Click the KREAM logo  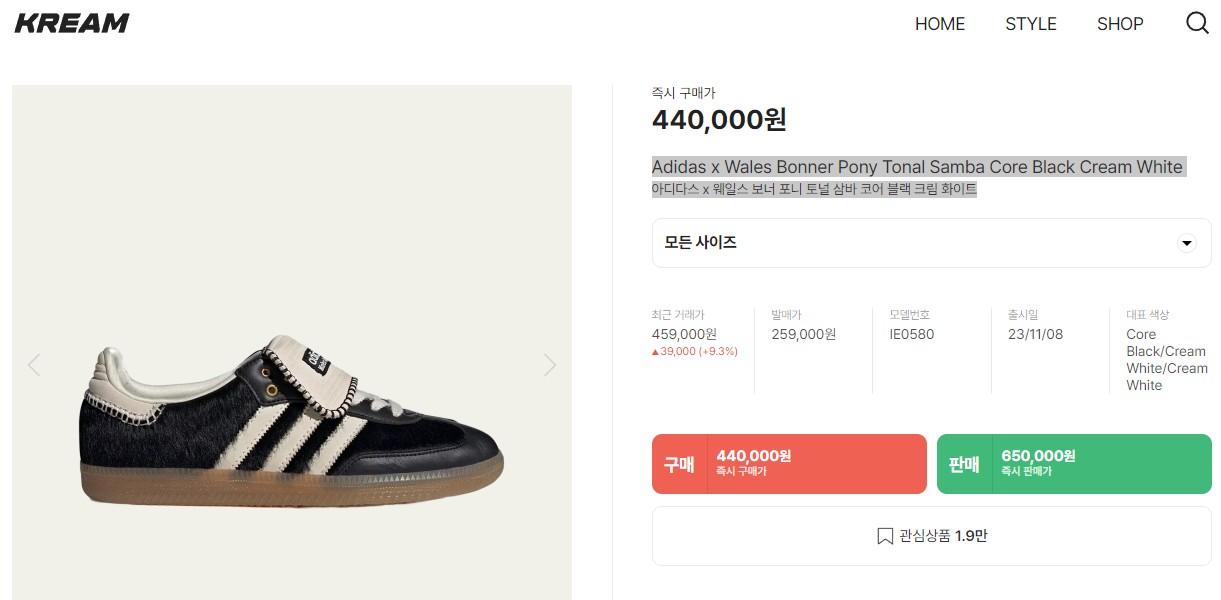(x=72, y=23)
